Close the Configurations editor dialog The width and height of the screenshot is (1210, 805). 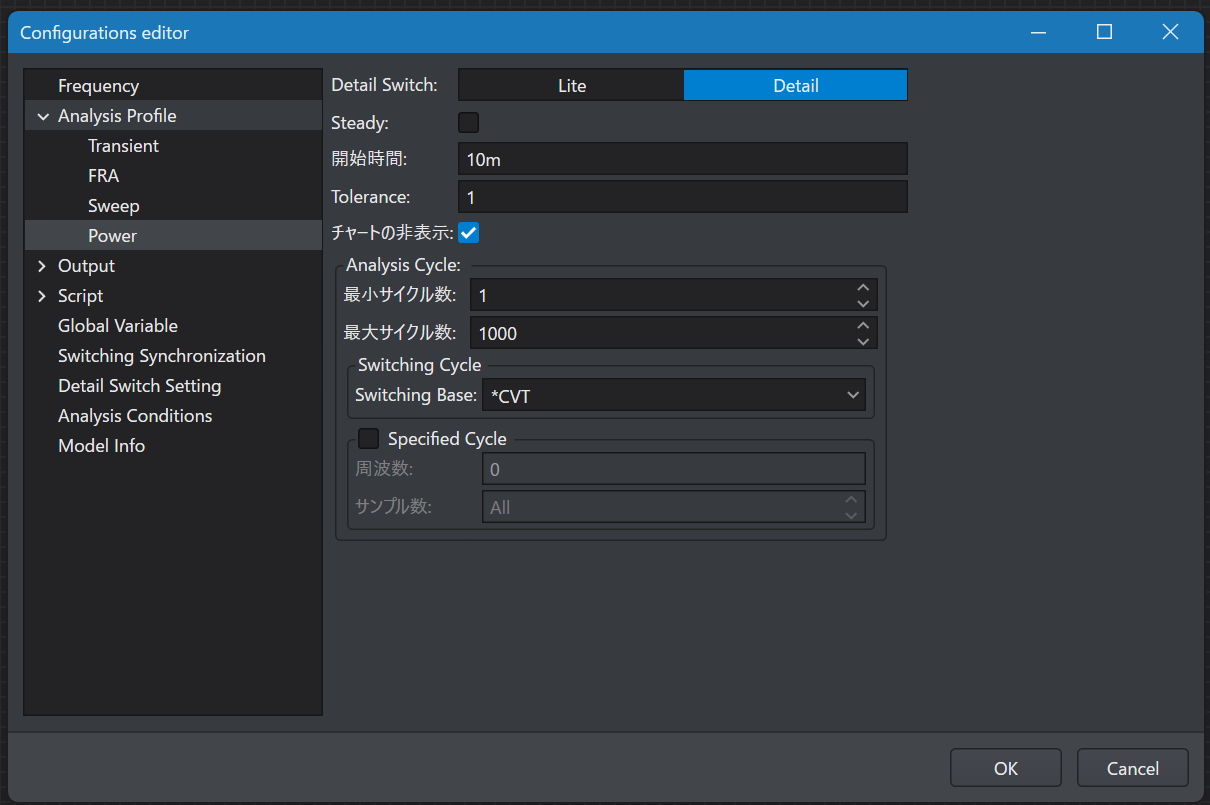1170,32
